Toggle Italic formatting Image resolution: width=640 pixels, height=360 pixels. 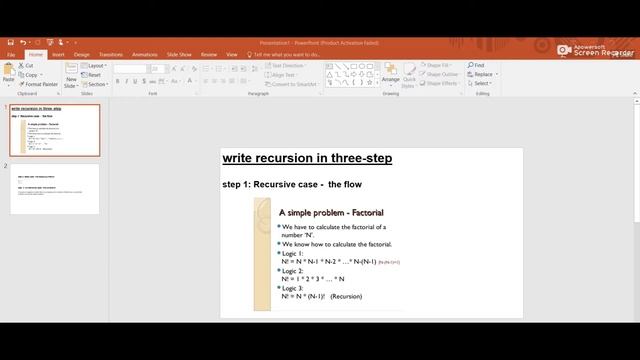[127, 82]
